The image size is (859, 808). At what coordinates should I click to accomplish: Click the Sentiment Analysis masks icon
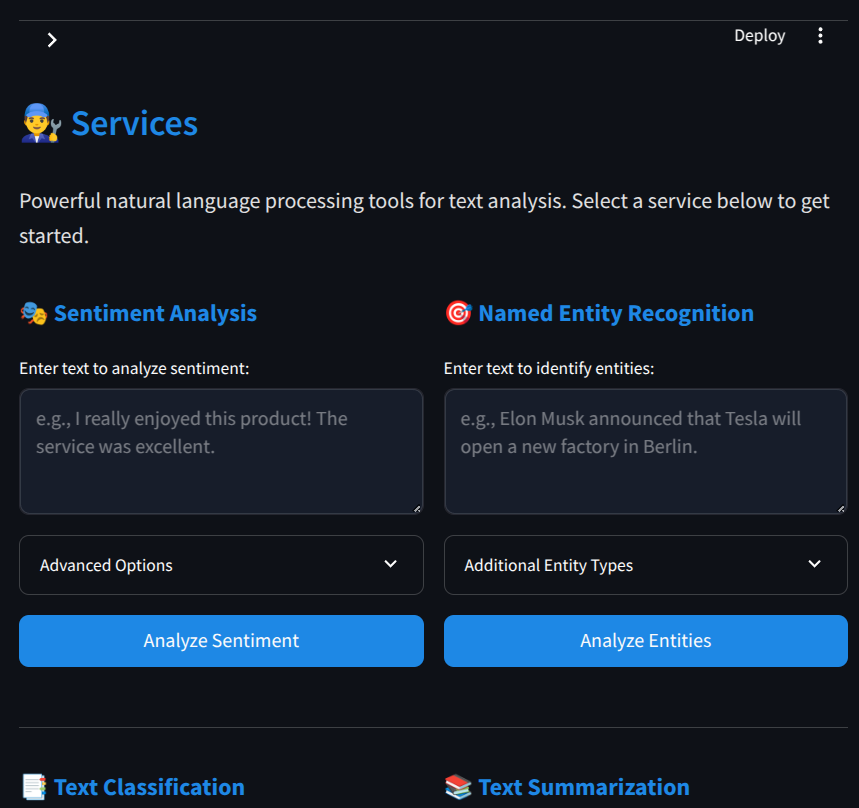[33, 314]
